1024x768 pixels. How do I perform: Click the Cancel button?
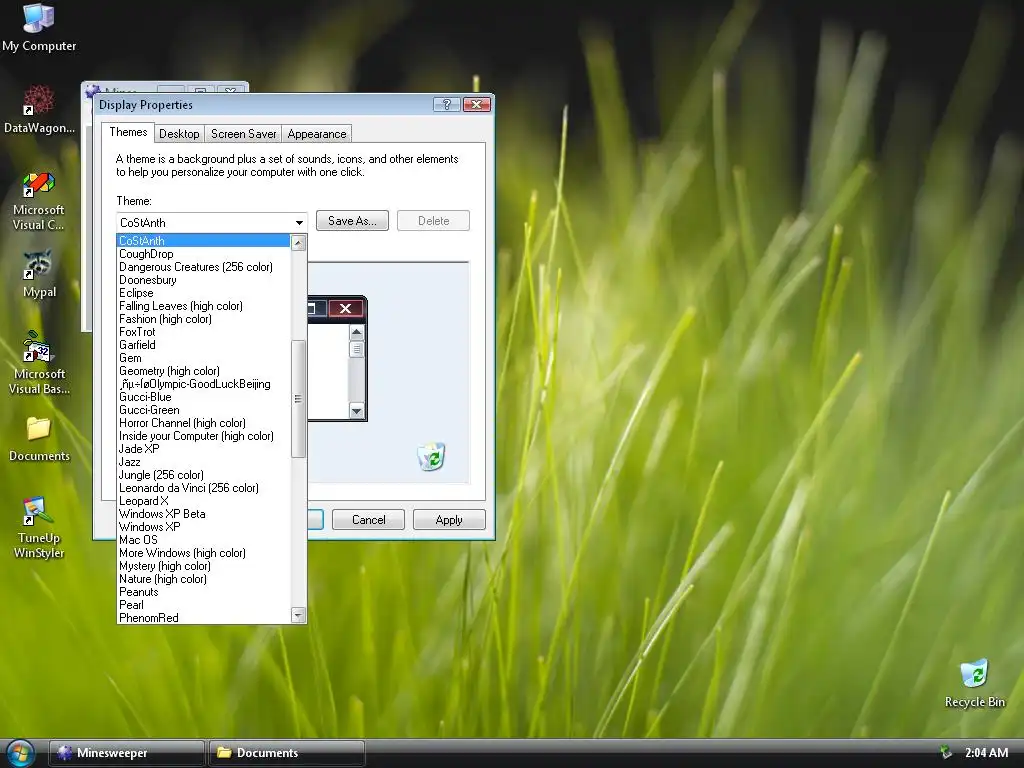(x=368, y=520)
